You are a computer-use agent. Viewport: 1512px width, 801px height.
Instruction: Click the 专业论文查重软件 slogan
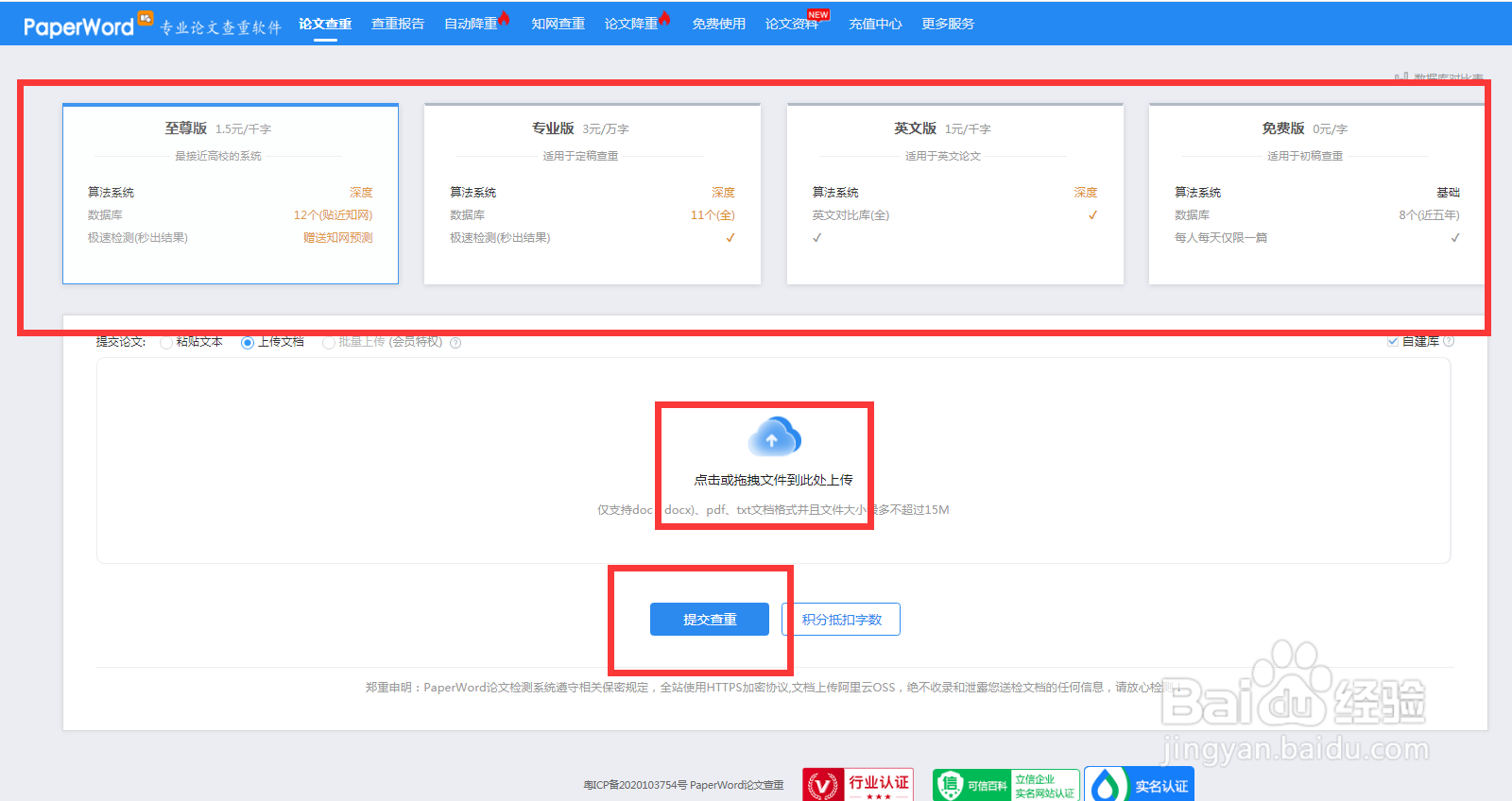[220, 27]
